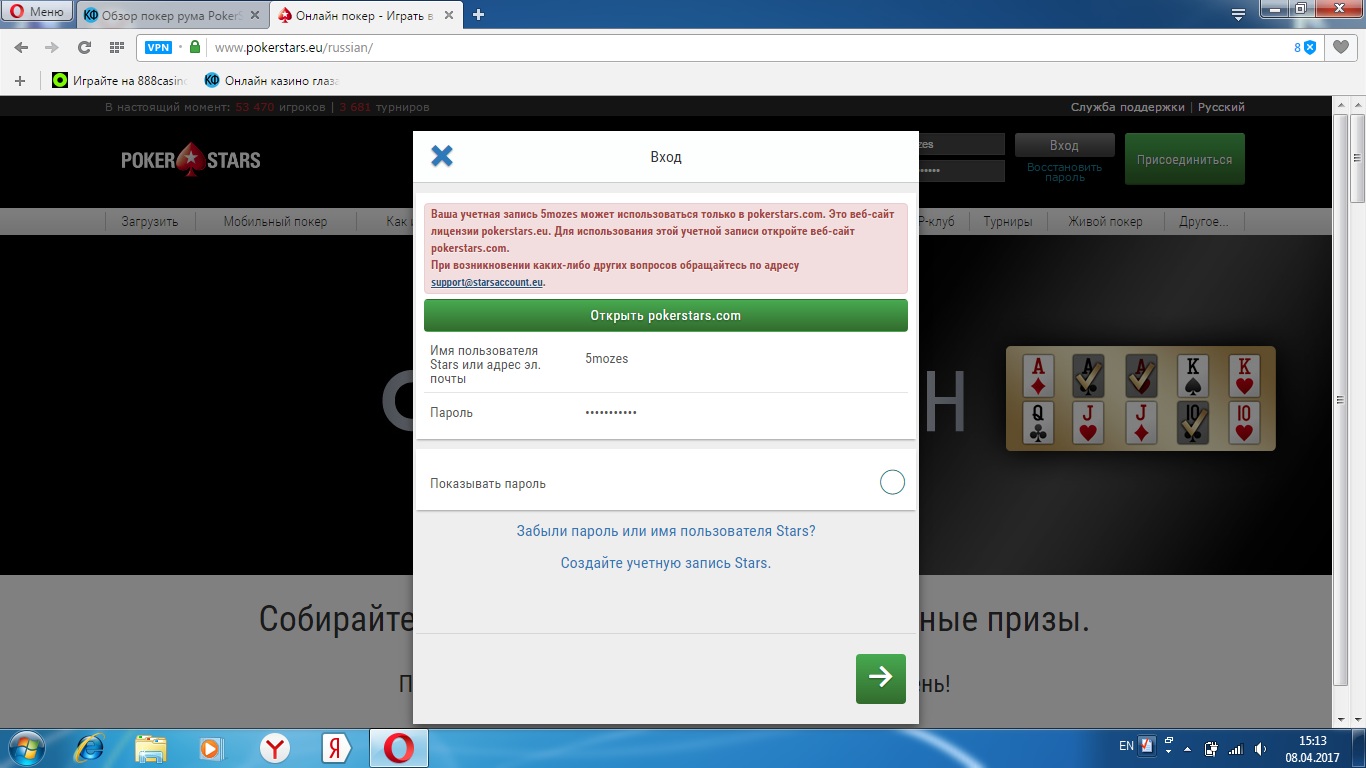The image size is (1366, 768).
Task: Open the power plug battery tray icon
Action: coord(1211,748)
